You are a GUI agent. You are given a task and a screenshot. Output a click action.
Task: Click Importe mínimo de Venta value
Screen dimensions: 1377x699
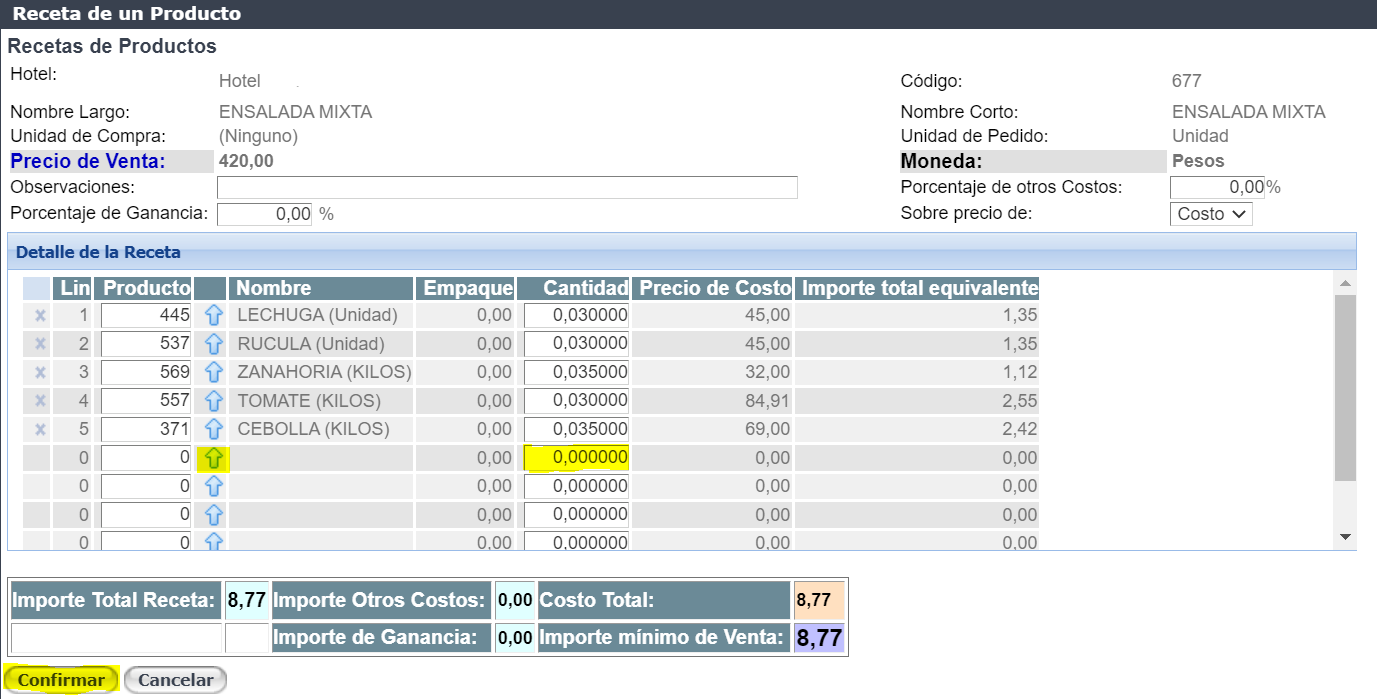point(820,638)
